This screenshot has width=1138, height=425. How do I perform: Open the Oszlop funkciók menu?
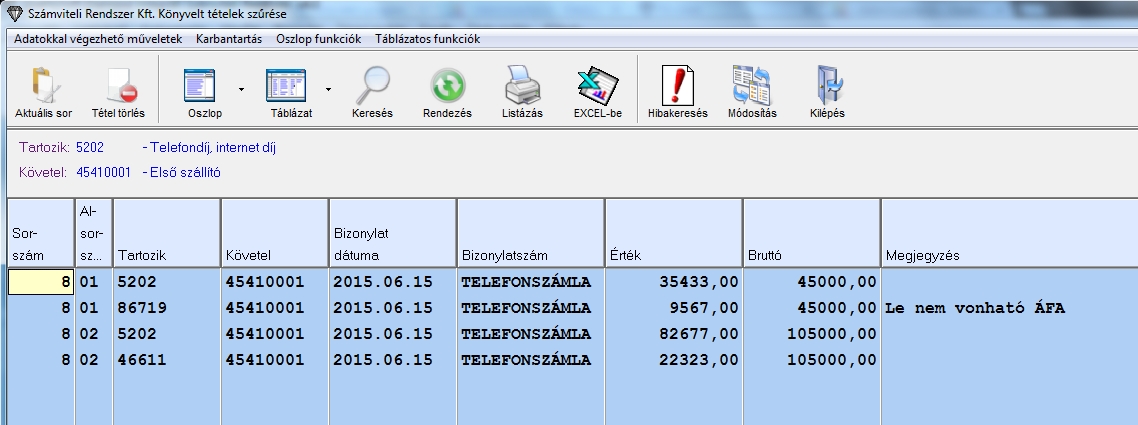pos(318,39)
